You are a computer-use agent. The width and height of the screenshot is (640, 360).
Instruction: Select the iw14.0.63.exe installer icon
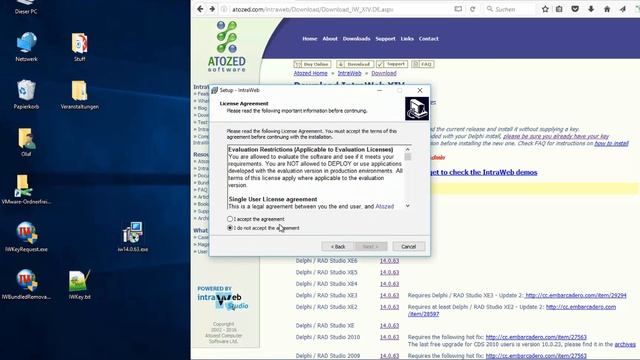[133, 237]
